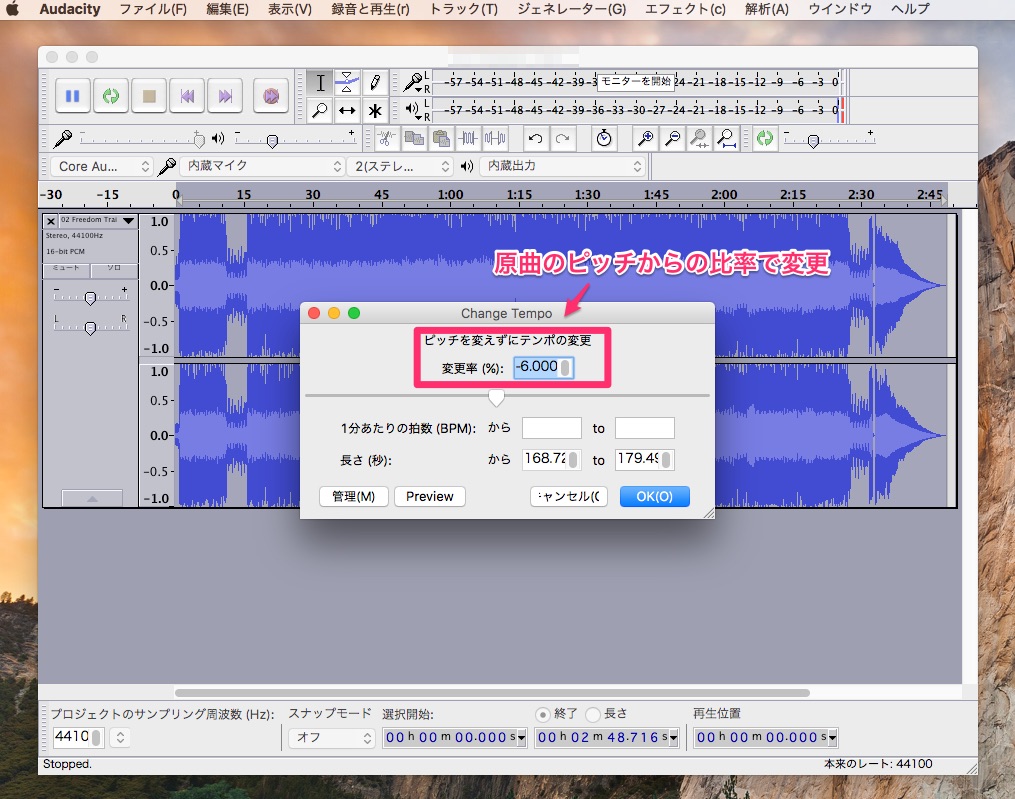
Task: Click the Paste toolbar icon
Action: click(441, 139)
